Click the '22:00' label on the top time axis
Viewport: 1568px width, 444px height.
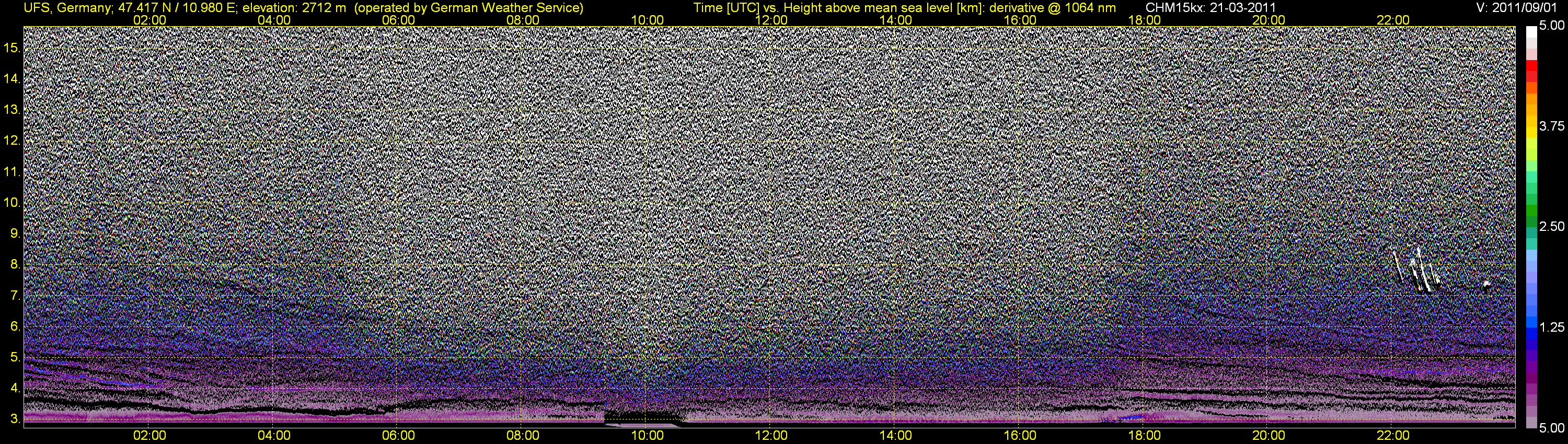pyautogui.click(x=1393, y=20)
